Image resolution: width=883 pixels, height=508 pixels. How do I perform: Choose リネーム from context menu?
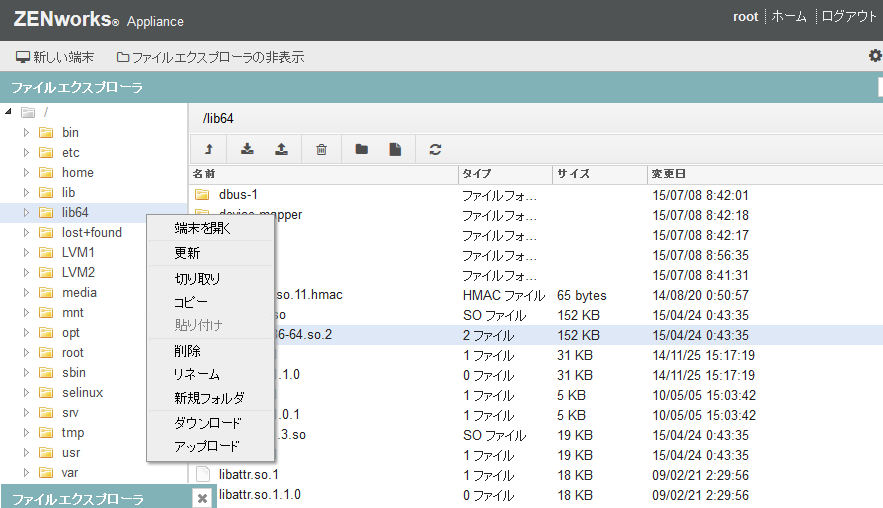click(210, 374)
